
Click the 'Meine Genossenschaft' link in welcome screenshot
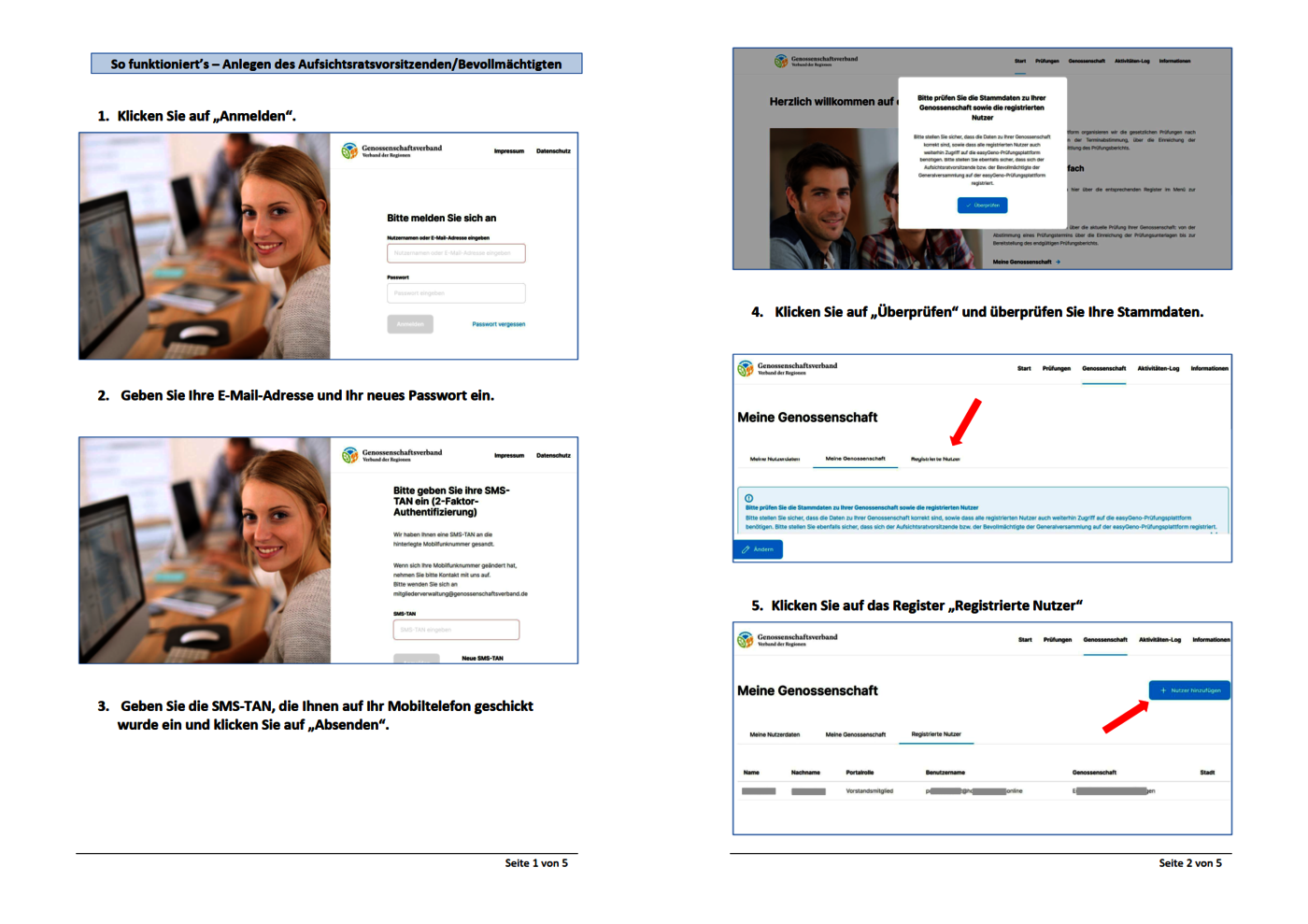click(x=1022, y=262)
